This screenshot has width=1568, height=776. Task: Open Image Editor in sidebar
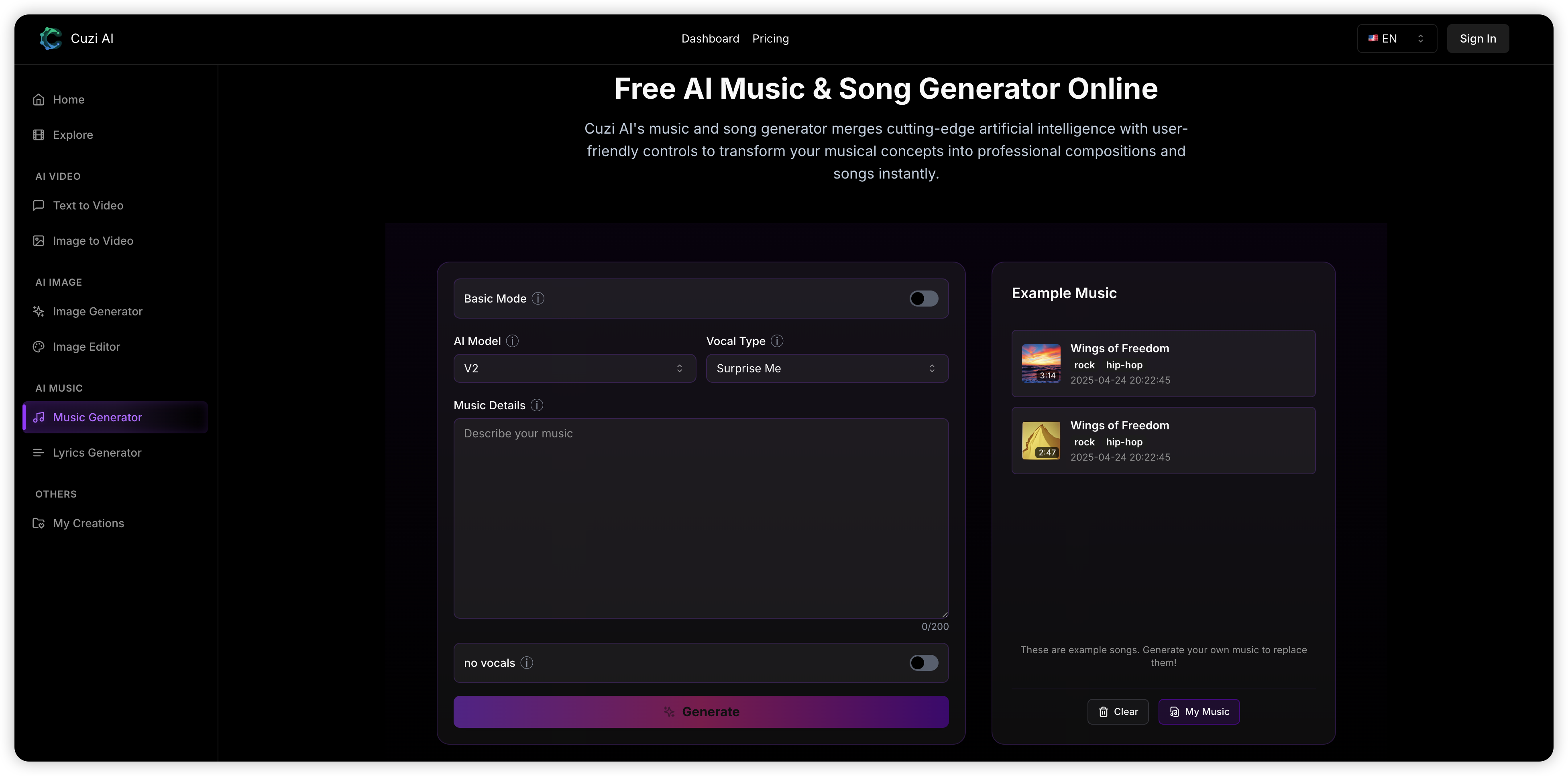click(115, 347)
